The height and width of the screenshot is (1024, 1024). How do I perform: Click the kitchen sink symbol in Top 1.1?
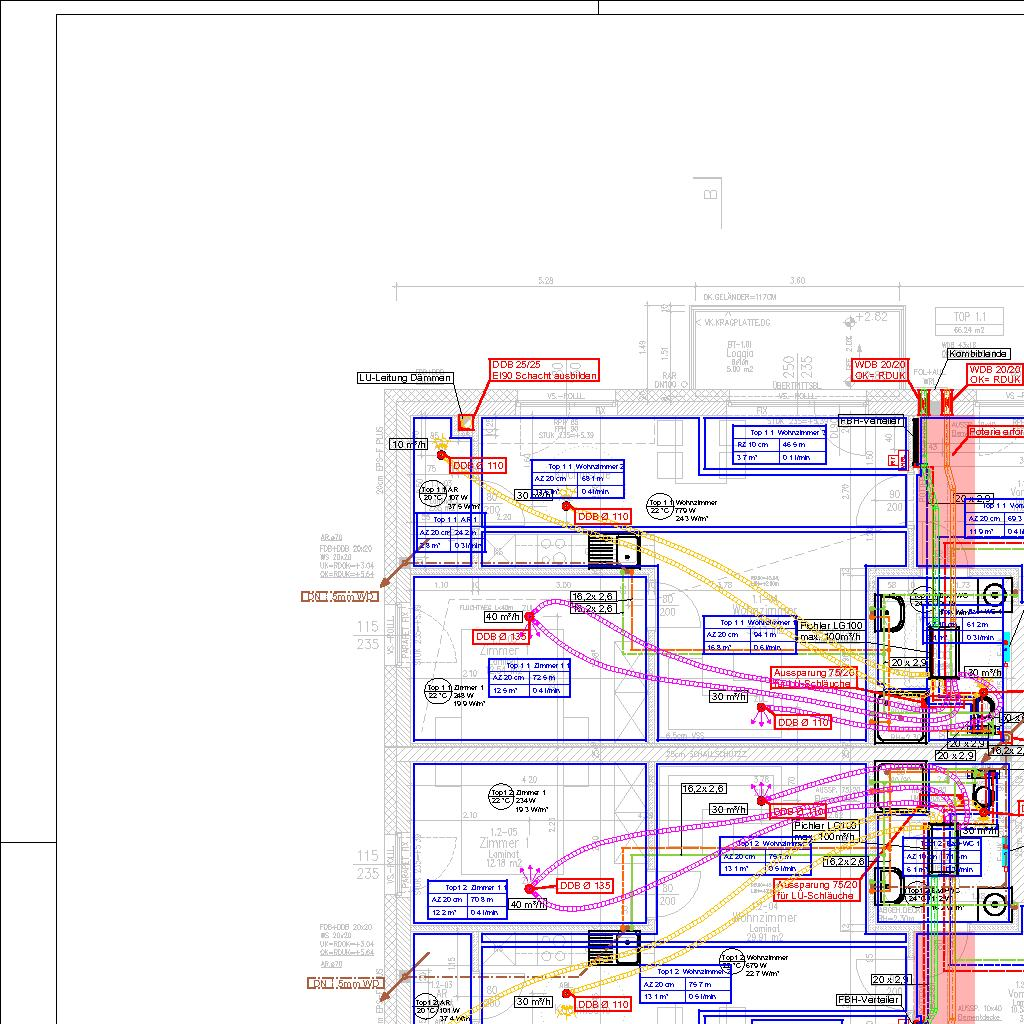click(x=614, y=550)
